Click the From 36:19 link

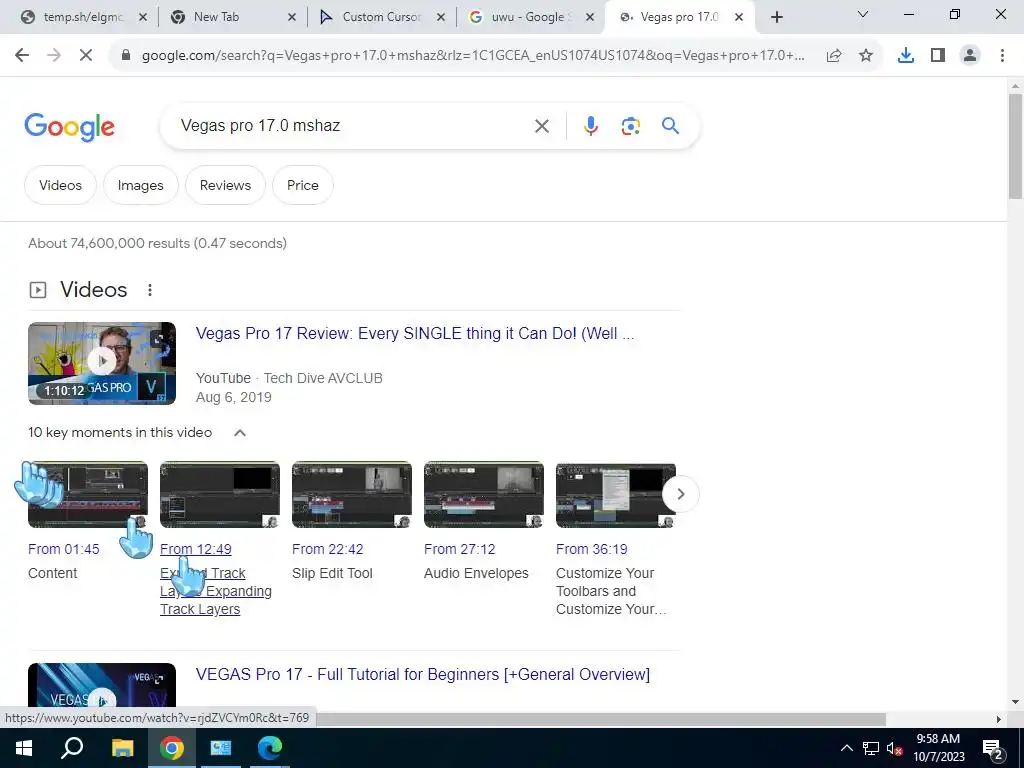click(x=591, y=549)
